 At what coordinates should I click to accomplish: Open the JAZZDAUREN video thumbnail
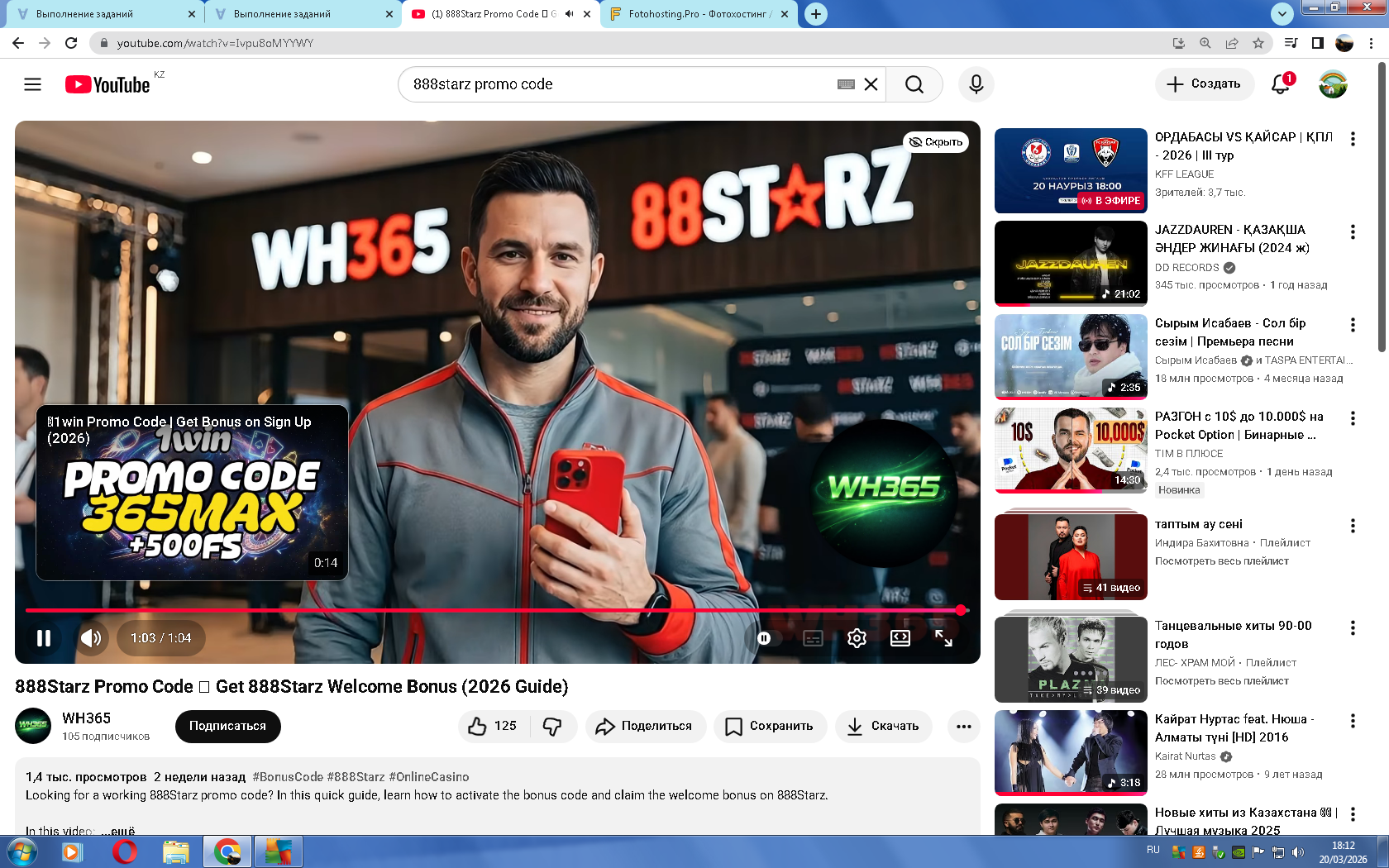click(1071, 264)
